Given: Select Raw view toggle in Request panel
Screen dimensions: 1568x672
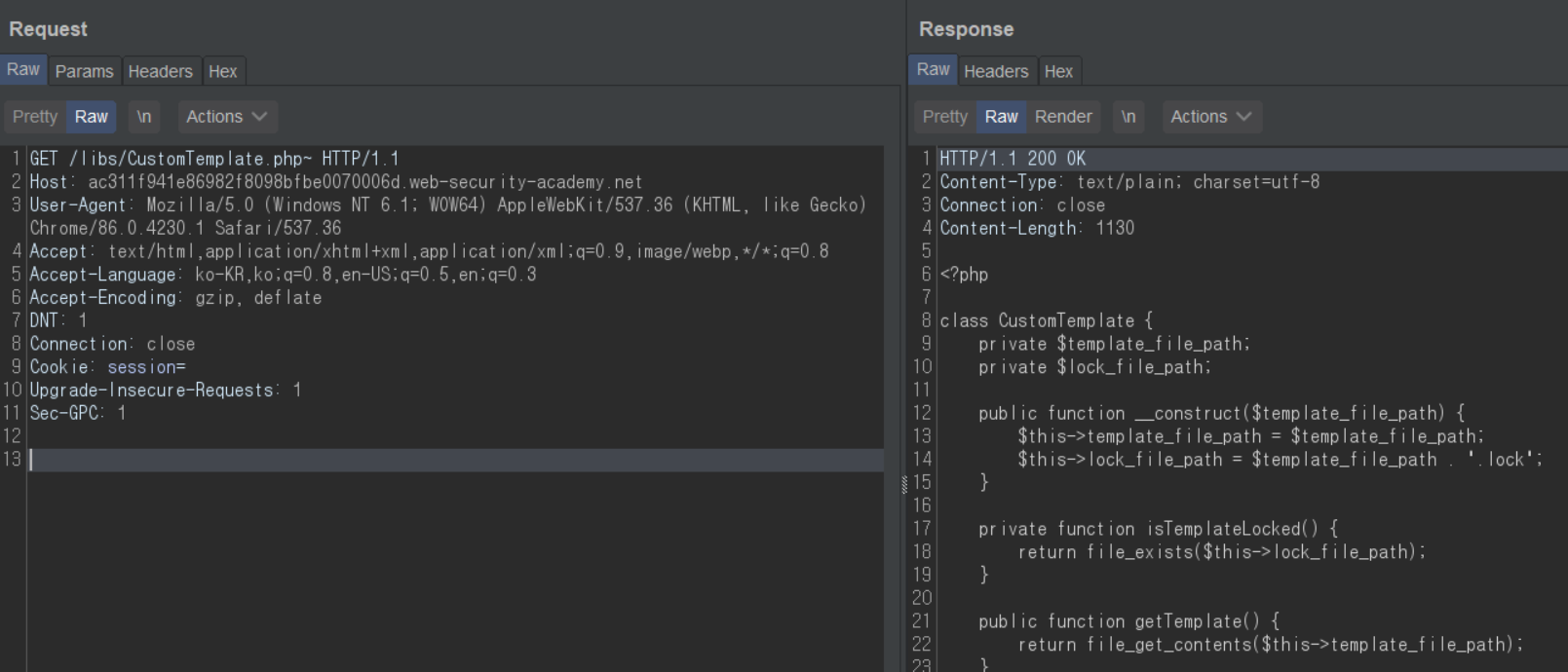Looking at the screenshot, I should click(x=92, y=117).
